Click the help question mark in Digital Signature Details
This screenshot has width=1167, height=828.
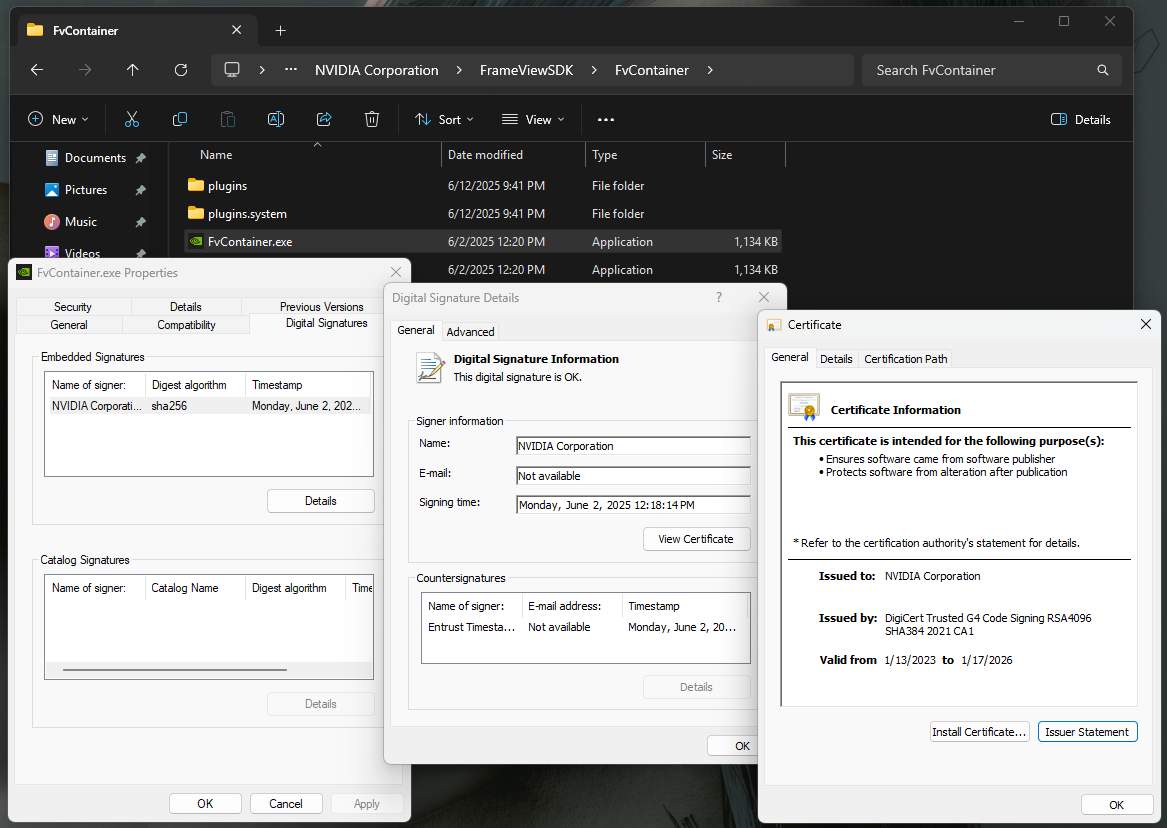point(718,298)
